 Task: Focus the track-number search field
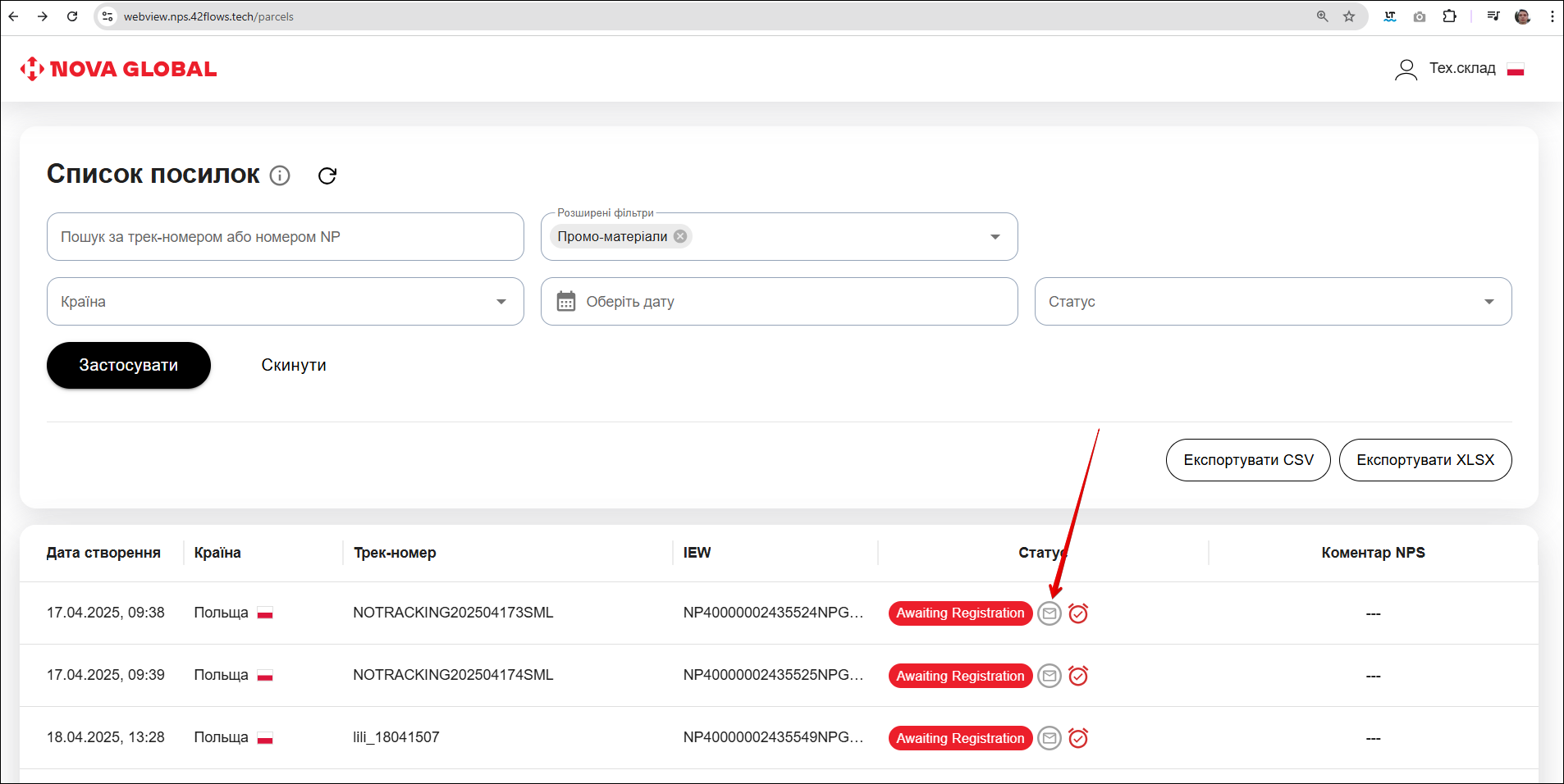point(285,237)
